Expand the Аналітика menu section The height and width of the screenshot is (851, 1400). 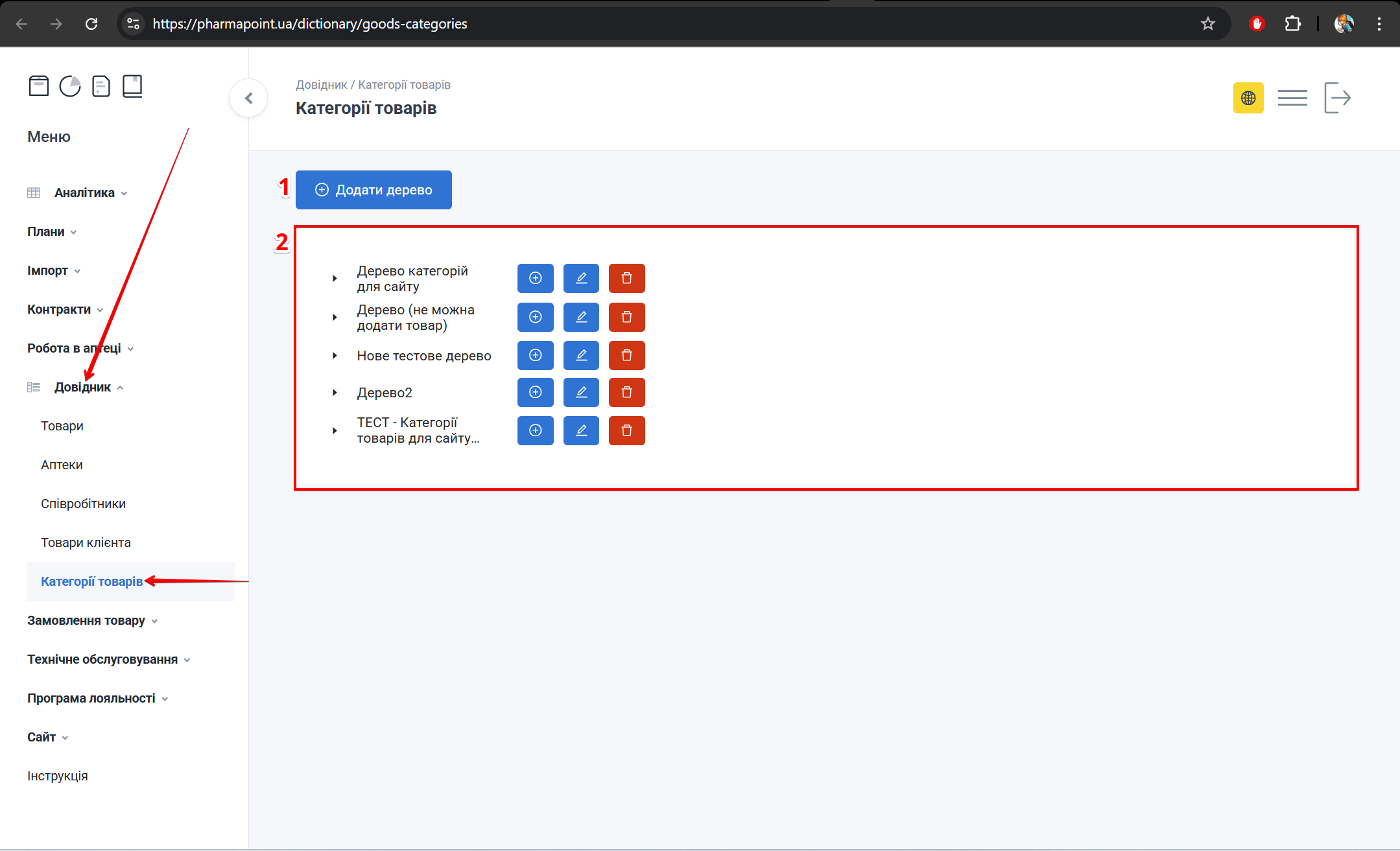(x=84, y=192)
